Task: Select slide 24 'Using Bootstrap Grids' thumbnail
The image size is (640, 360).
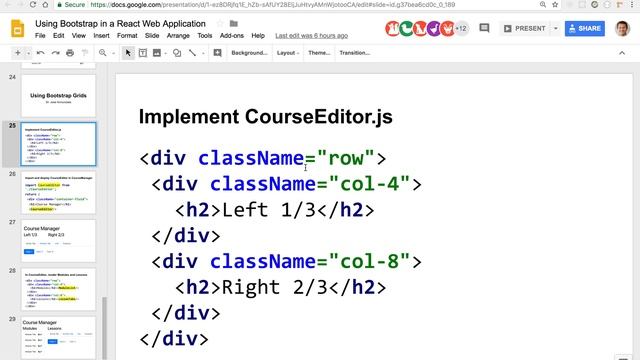Action: [58, 96]
